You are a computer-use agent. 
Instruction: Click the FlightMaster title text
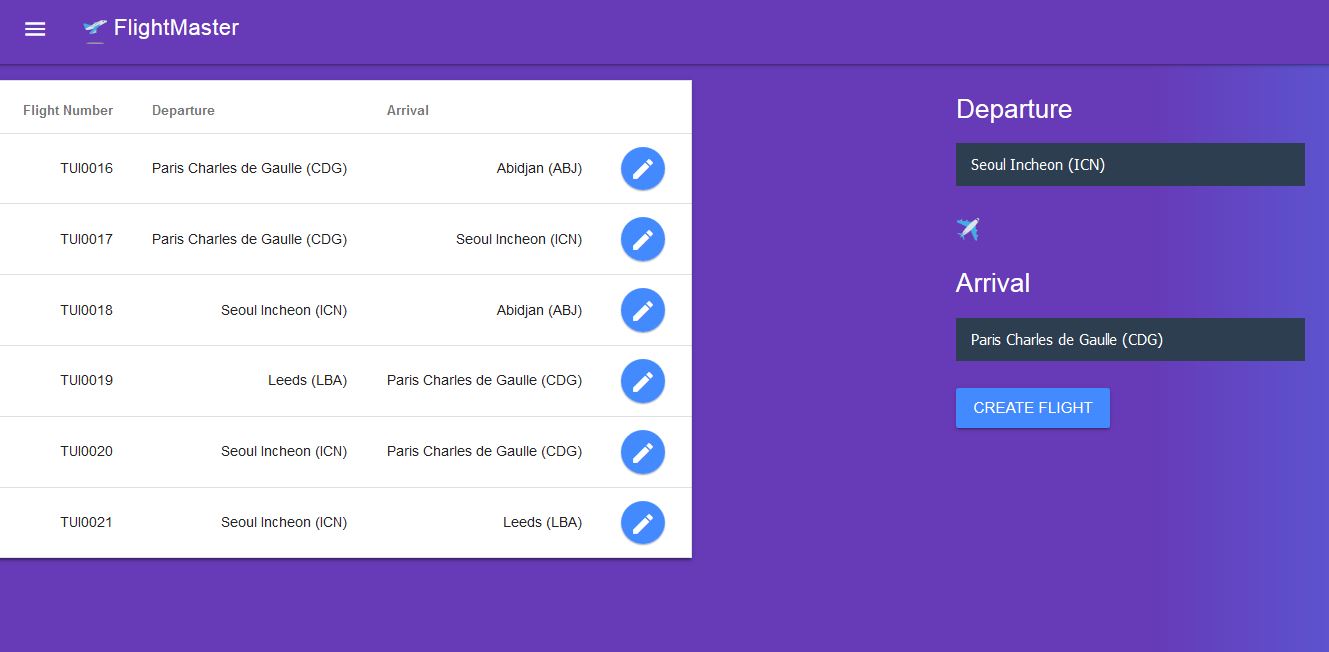(176, 29)
